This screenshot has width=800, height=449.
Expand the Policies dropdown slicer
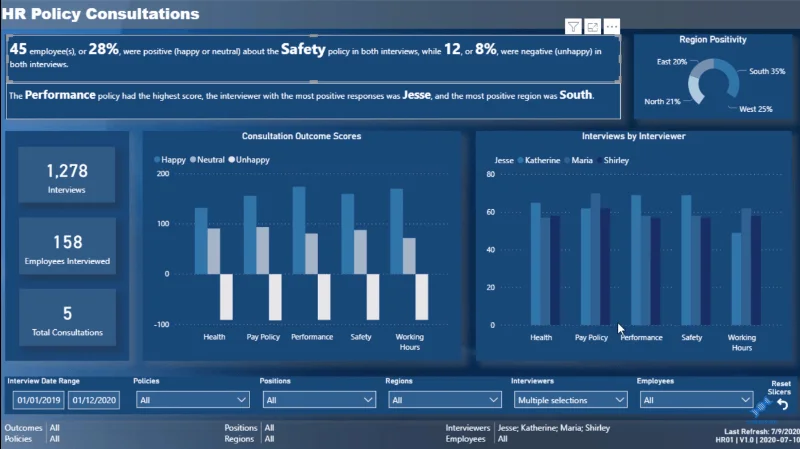(x=193, y=400)
